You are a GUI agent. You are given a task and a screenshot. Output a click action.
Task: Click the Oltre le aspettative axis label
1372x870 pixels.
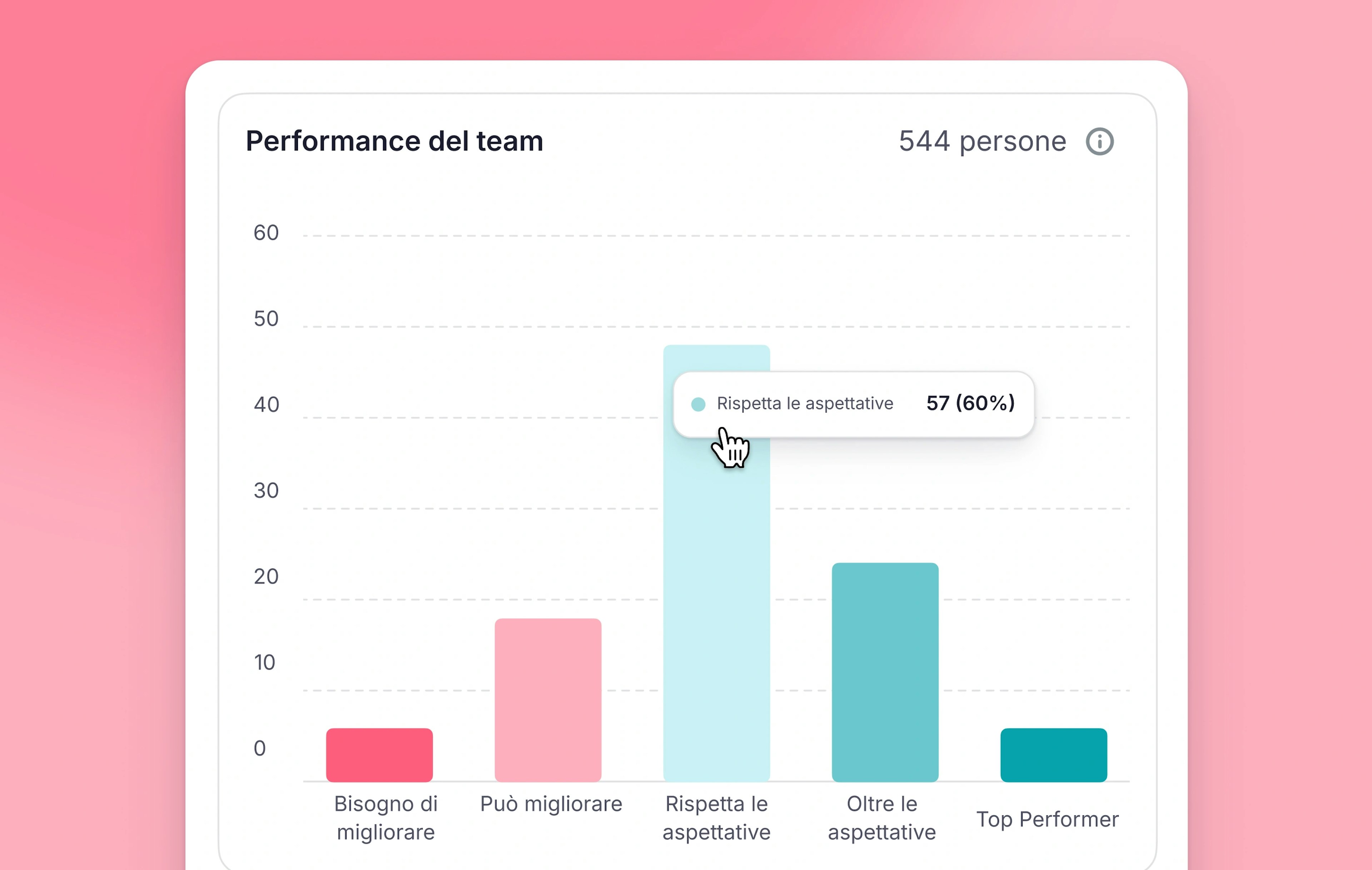[x=881, y=817]
